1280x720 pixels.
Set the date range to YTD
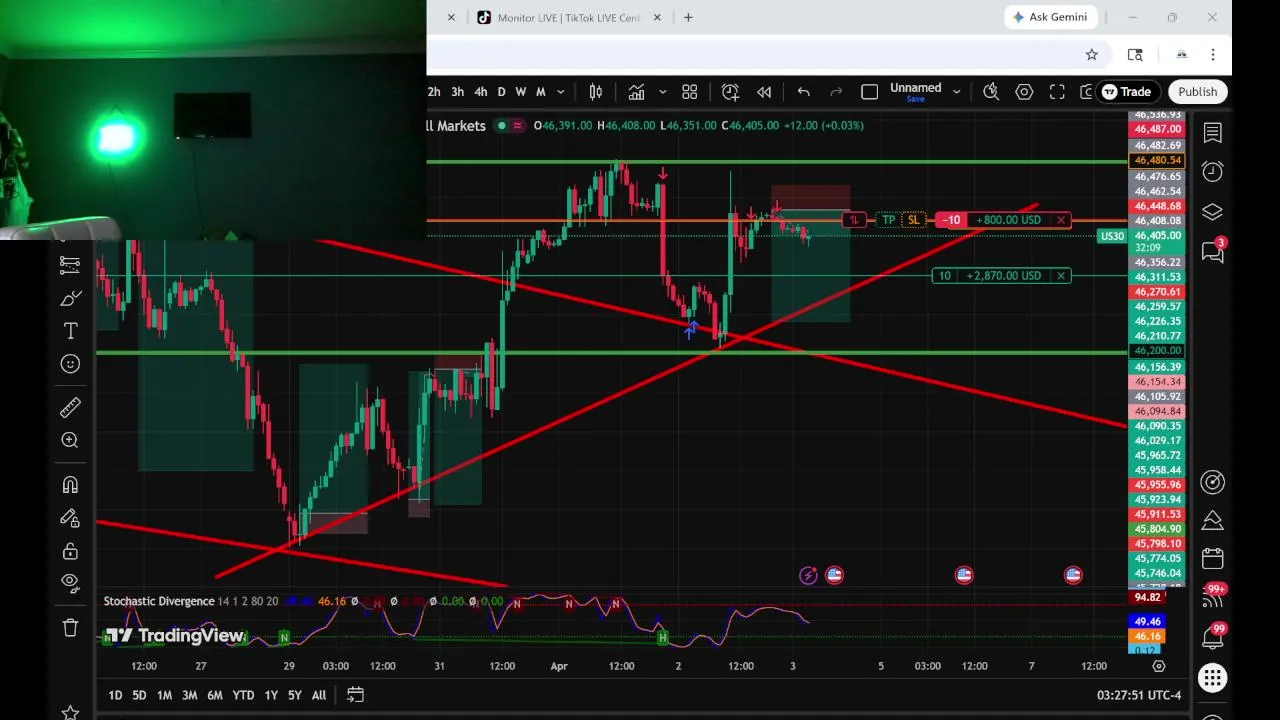pos(243,695)
